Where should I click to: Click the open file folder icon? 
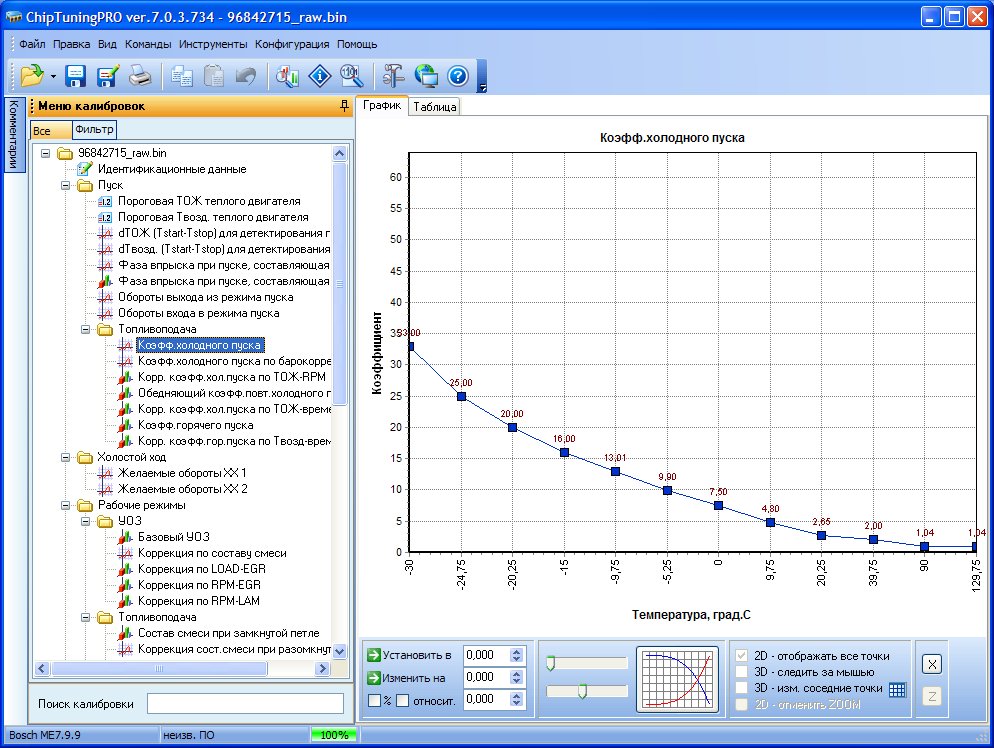(32, 75)
